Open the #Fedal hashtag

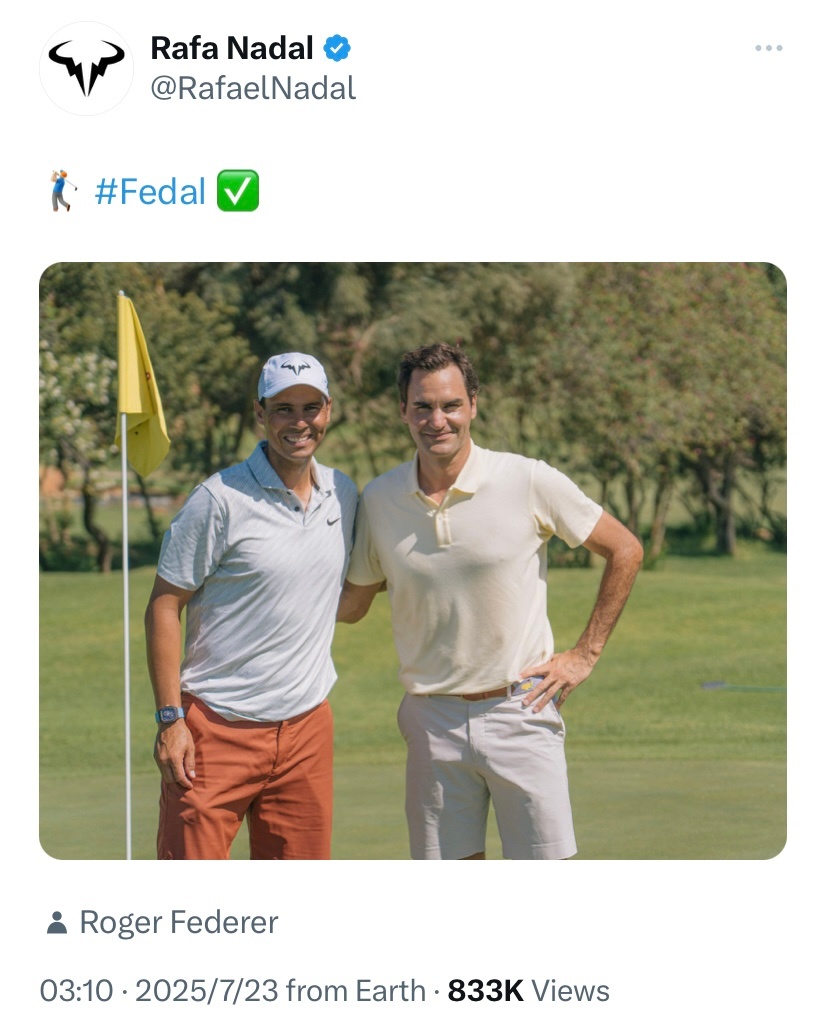[150, 192]
